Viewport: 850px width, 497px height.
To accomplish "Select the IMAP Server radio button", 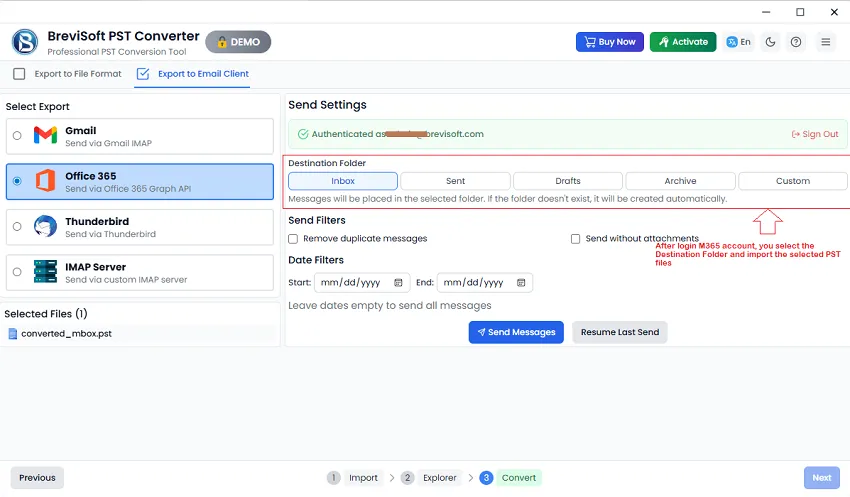I will click(x=17, y=272).
